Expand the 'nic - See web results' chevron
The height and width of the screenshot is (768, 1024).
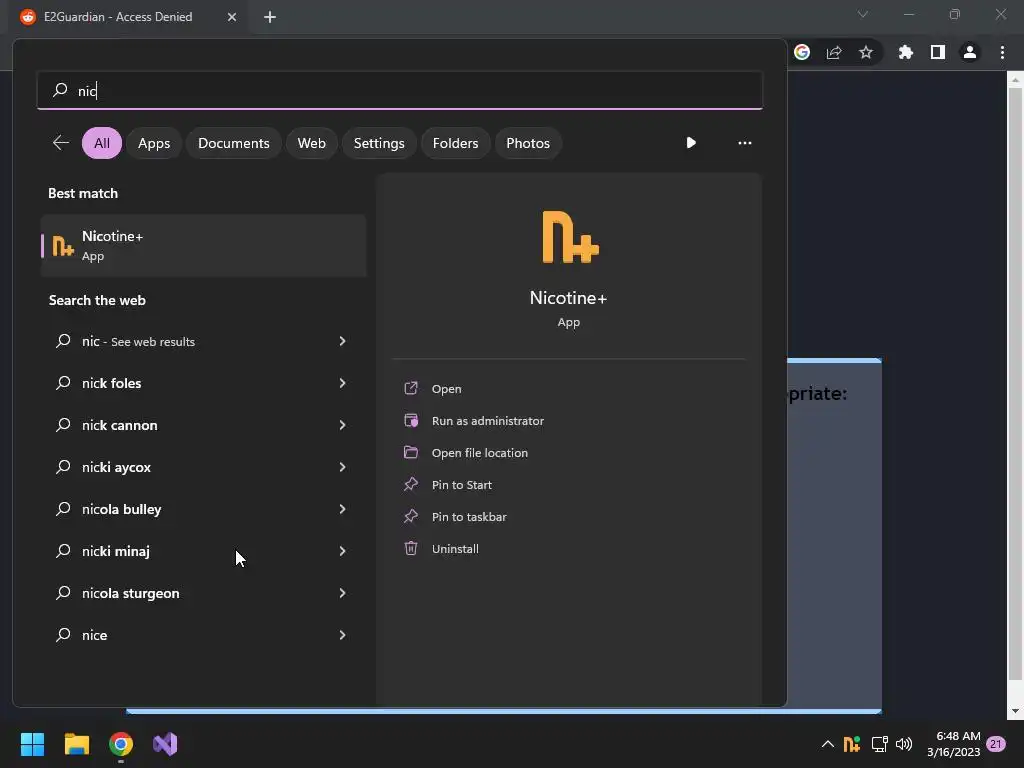pos(342,341)
